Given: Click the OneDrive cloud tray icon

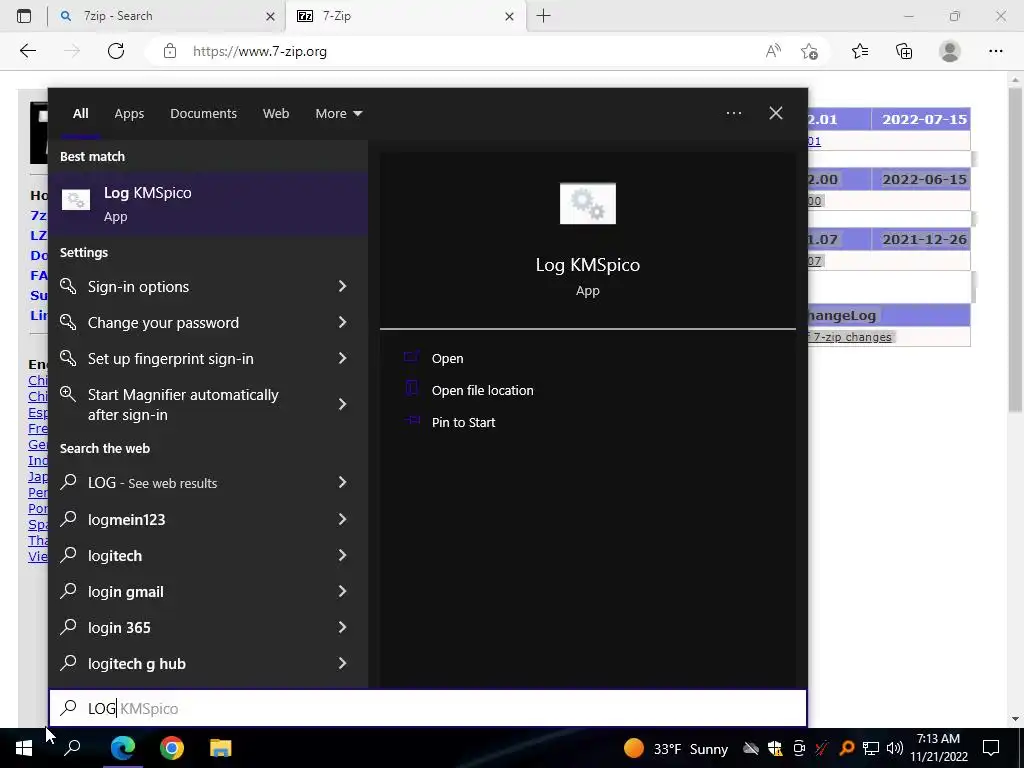Looking at the screenshot, I should pos(750,748).
